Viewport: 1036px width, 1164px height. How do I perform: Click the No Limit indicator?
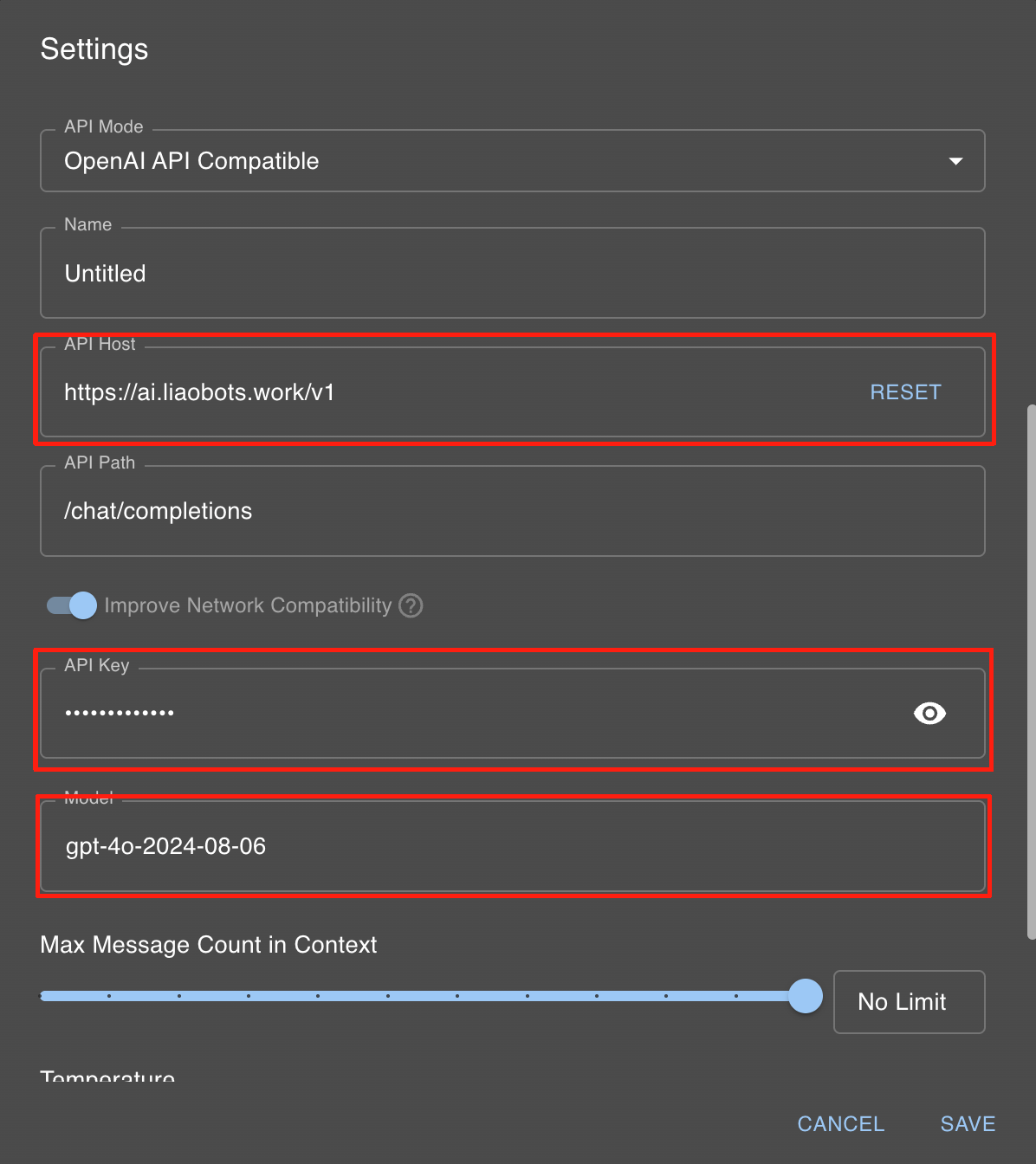coord(908,1002)
